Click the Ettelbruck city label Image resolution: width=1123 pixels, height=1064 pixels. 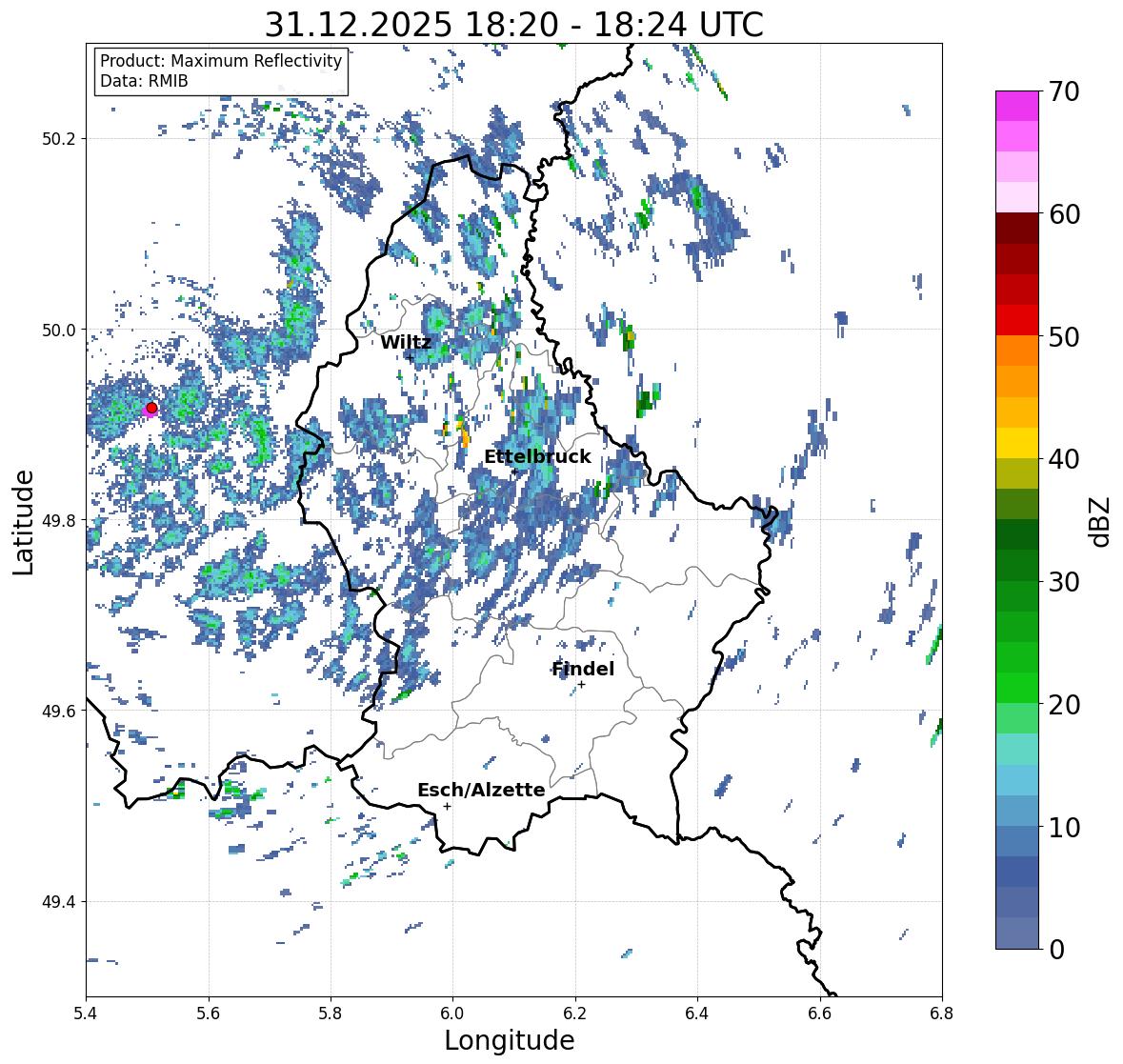tap(537, 456)
